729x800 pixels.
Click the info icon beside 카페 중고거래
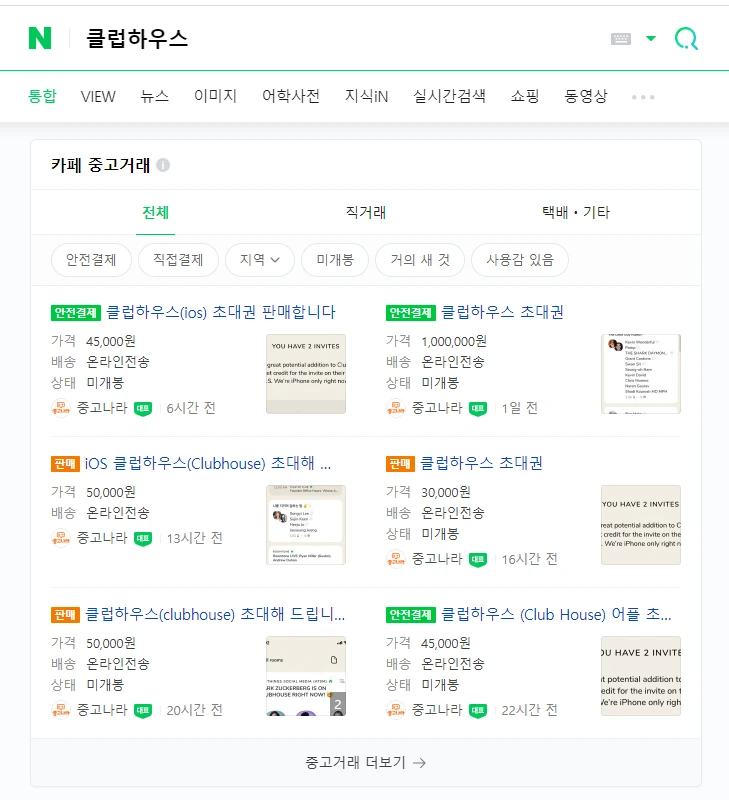point(163,165)
